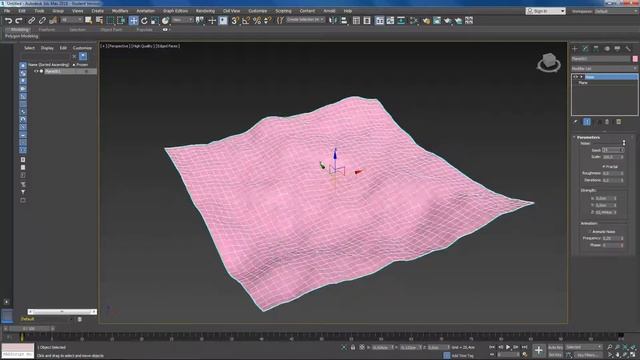Expand the Noise modifier sub-objects arrow
Image resolution: width=640 pixels, height=360 pixels.
[582, 77]
